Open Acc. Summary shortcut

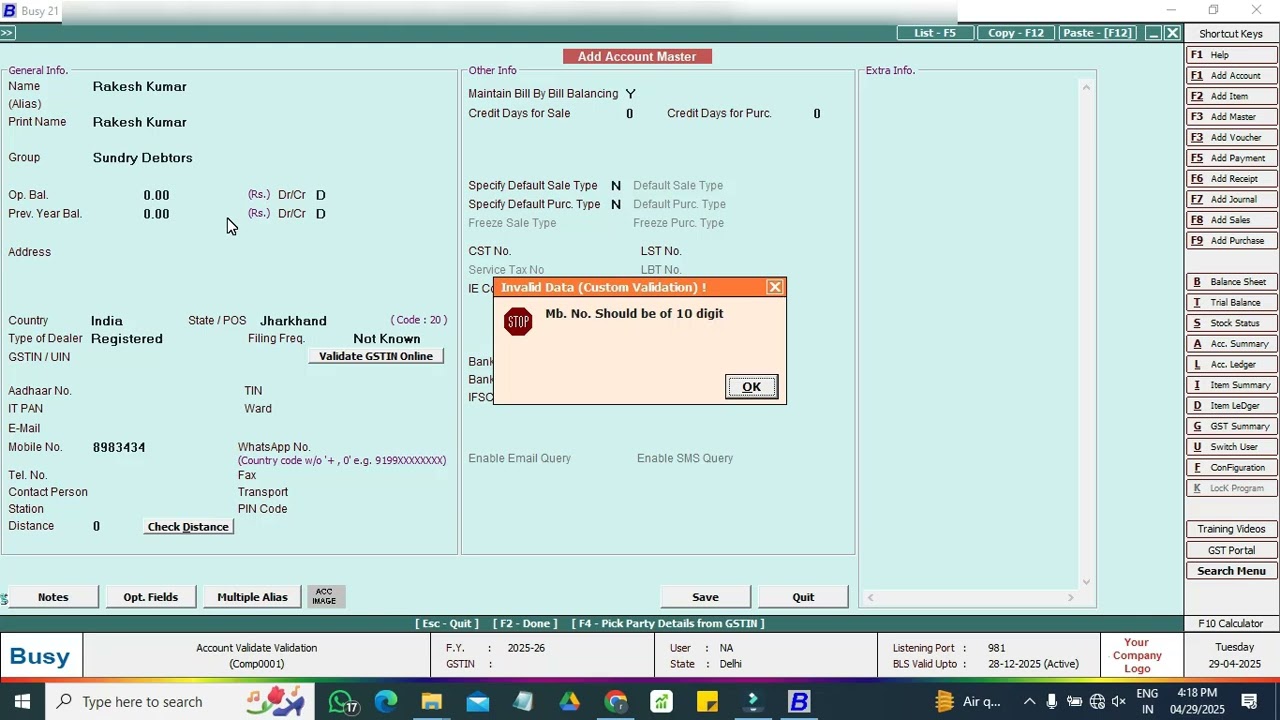[x=1231, y=344]
